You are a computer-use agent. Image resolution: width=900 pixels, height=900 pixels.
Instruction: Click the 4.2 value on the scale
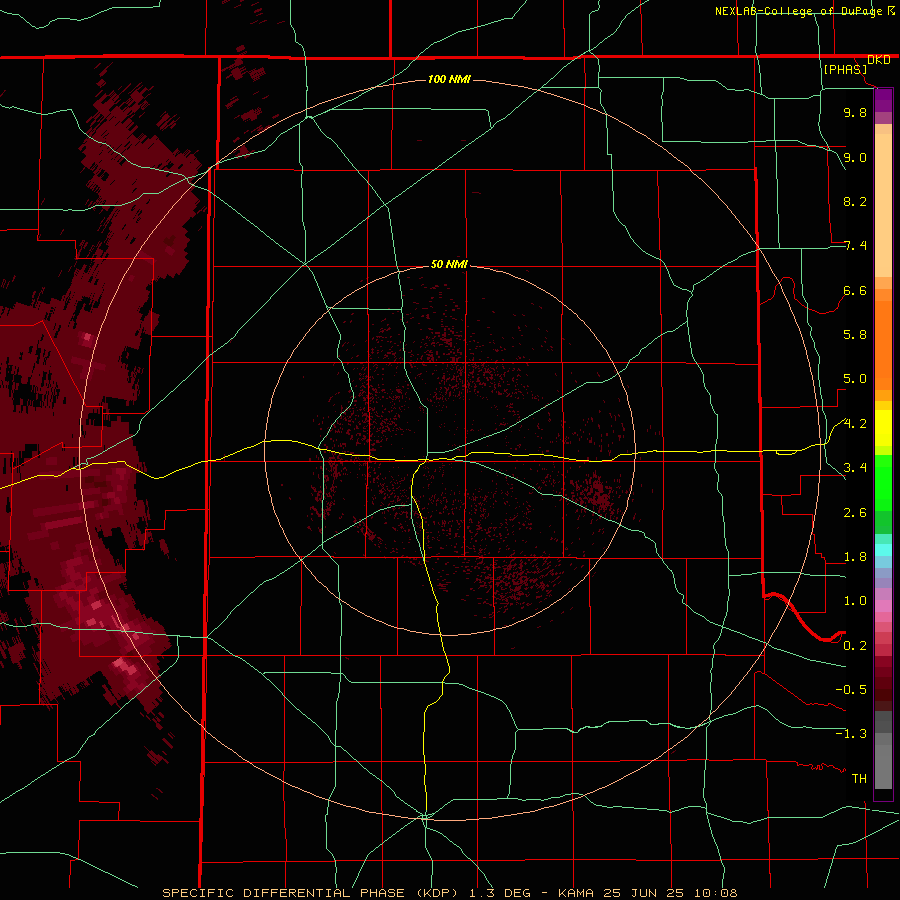click(855, 424)
